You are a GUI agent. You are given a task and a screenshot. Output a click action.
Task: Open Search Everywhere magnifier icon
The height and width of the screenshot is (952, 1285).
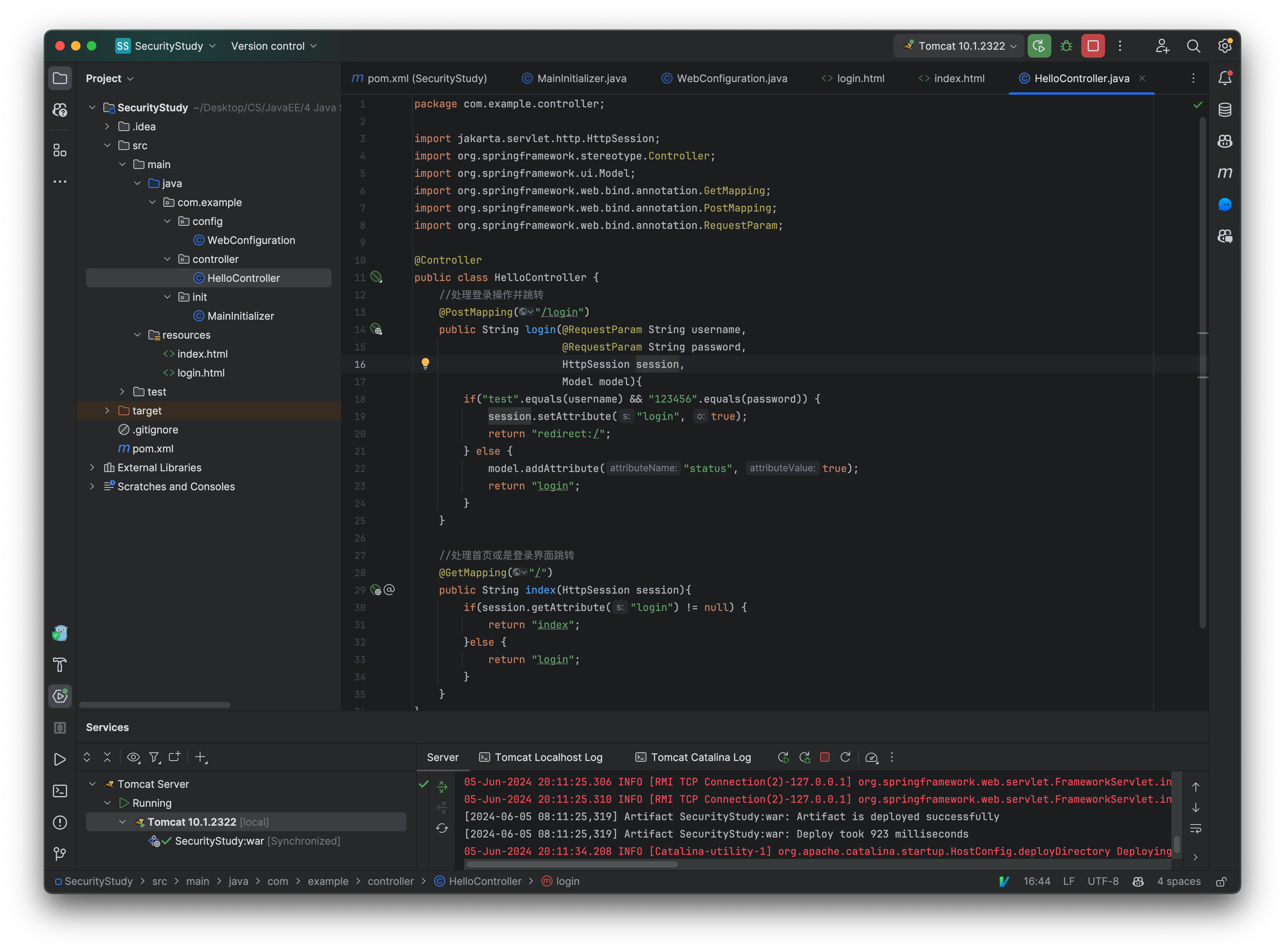click(x=1194, y=46)
